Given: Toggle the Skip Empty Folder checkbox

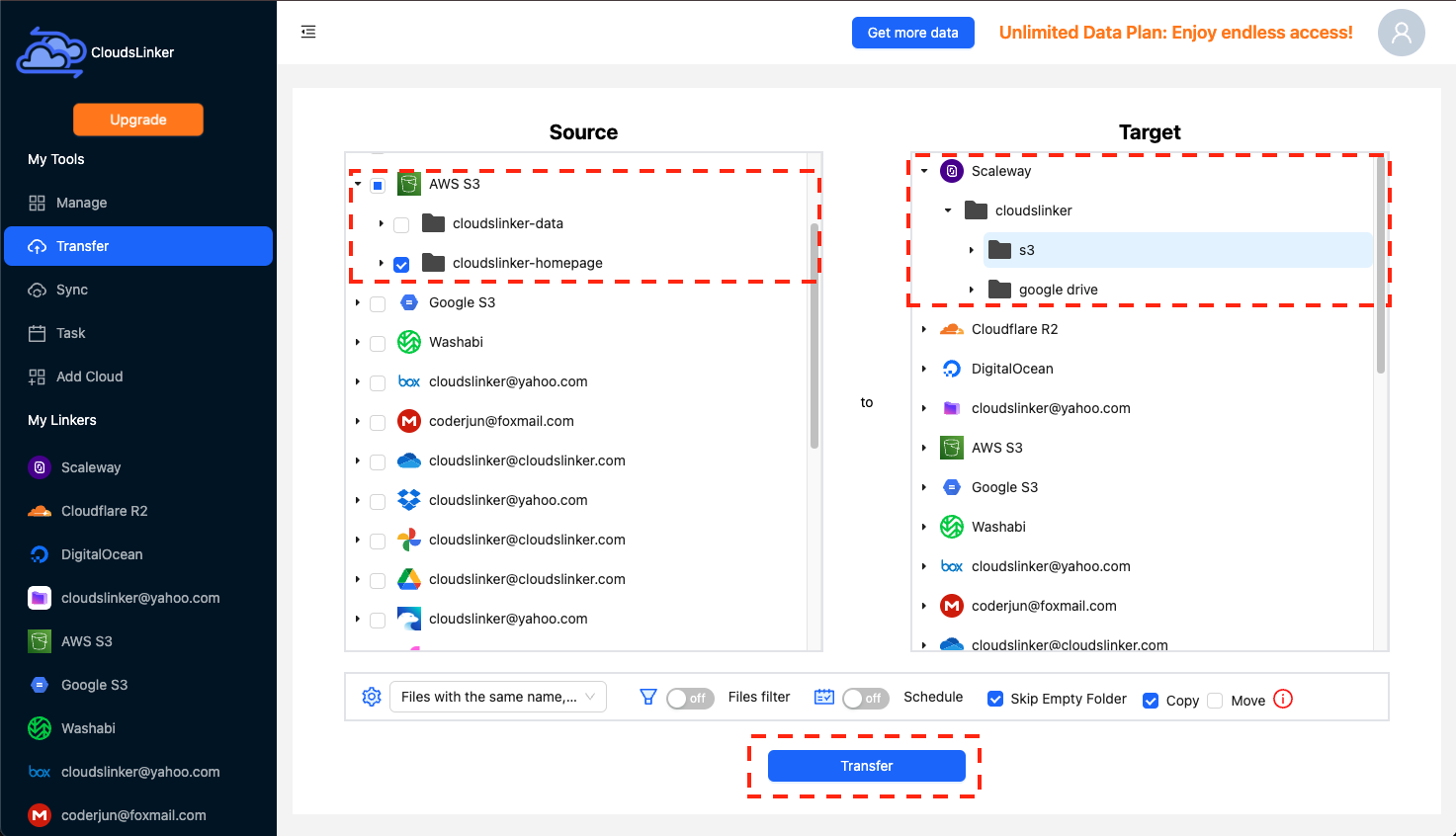Looking at the screenshot, I should [995, 699].
